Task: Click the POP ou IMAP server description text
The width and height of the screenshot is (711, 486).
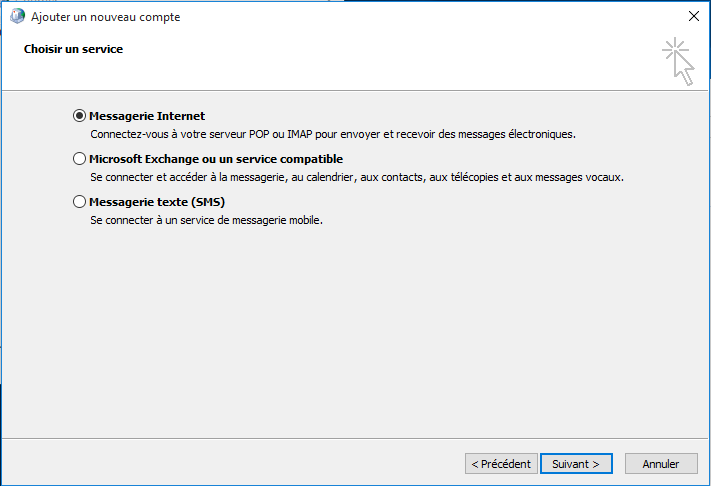Action: pos(333,134)
